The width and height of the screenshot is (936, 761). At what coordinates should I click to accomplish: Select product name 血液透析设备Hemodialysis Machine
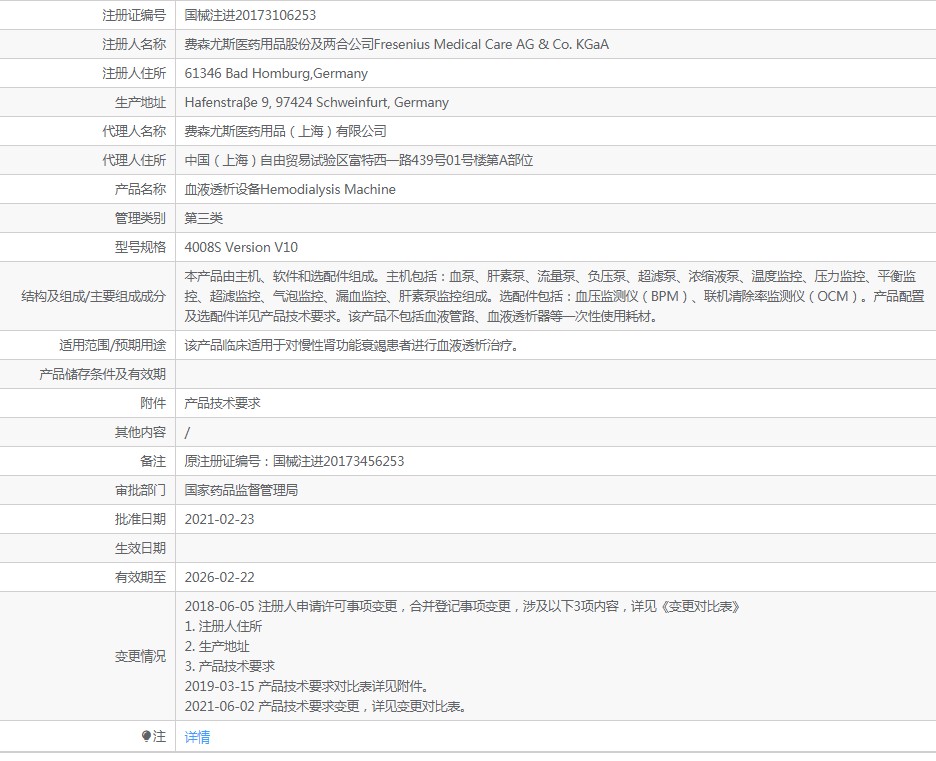point(290,189)
